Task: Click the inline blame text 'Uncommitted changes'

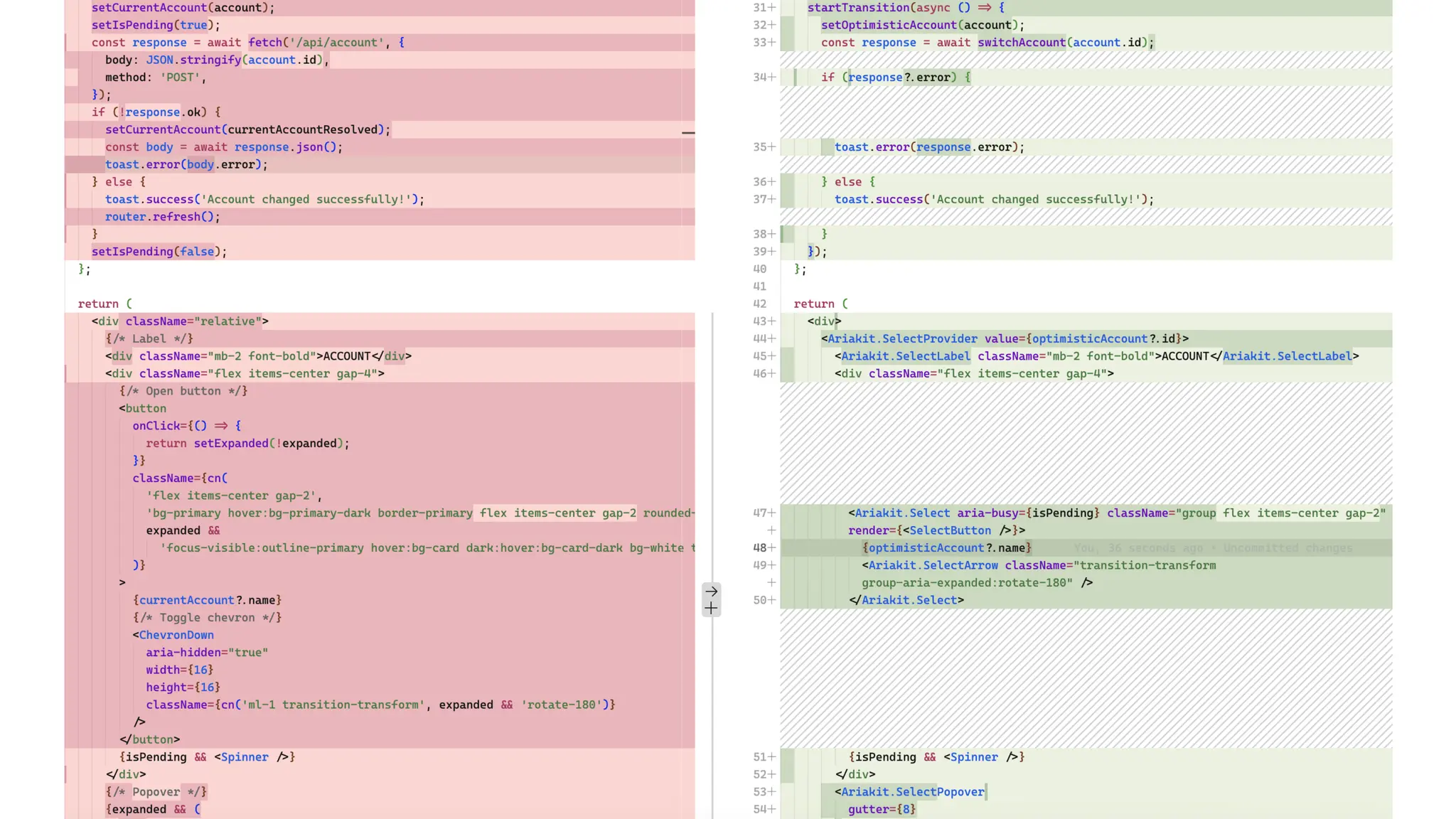Action: [1288, 548]
